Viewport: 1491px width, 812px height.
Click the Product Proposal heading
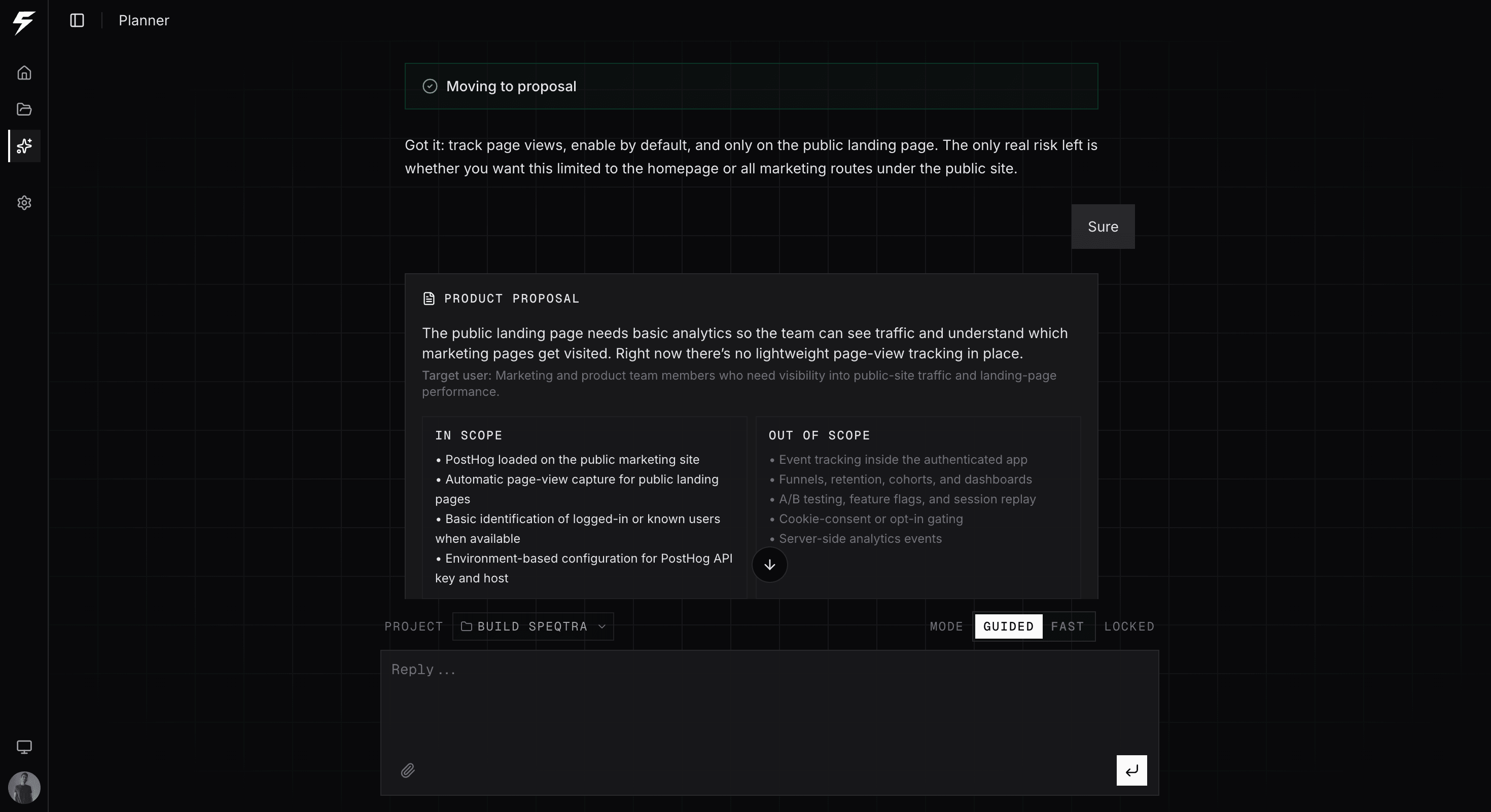[x=512, y=299]
